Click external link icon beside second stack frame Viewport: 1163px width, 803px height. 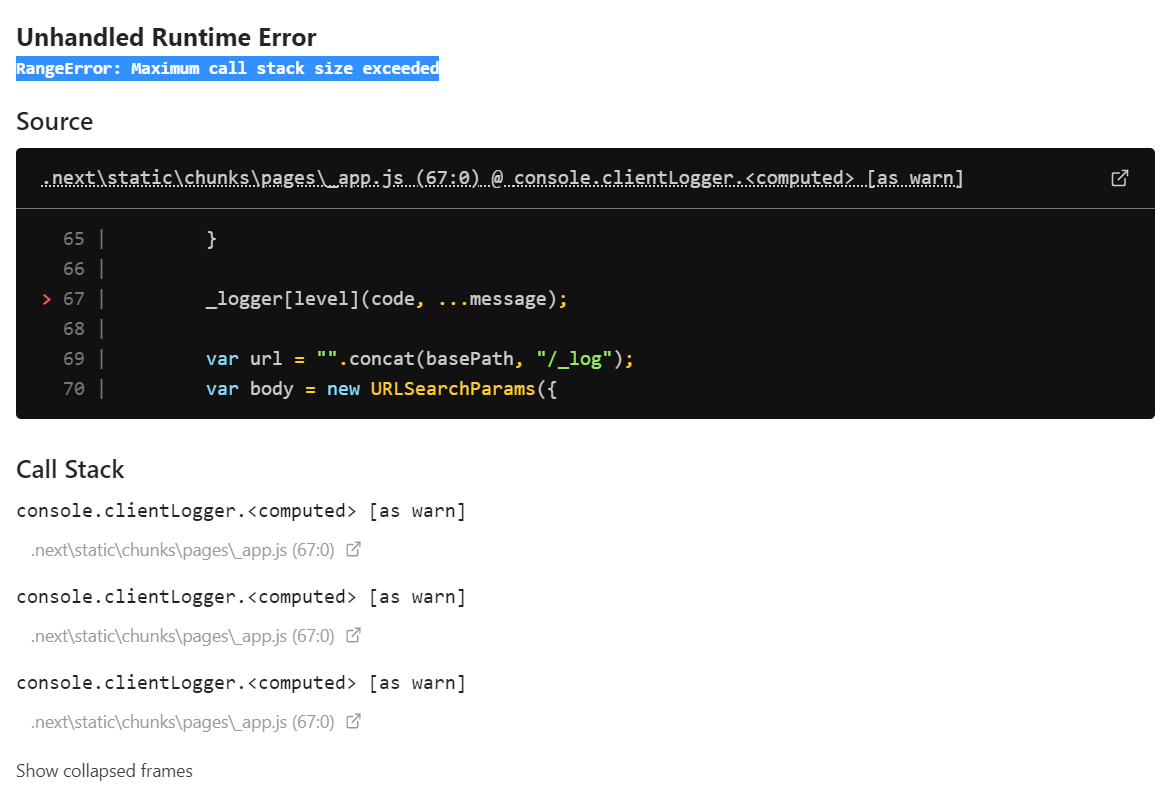click(x=353, y=635)
